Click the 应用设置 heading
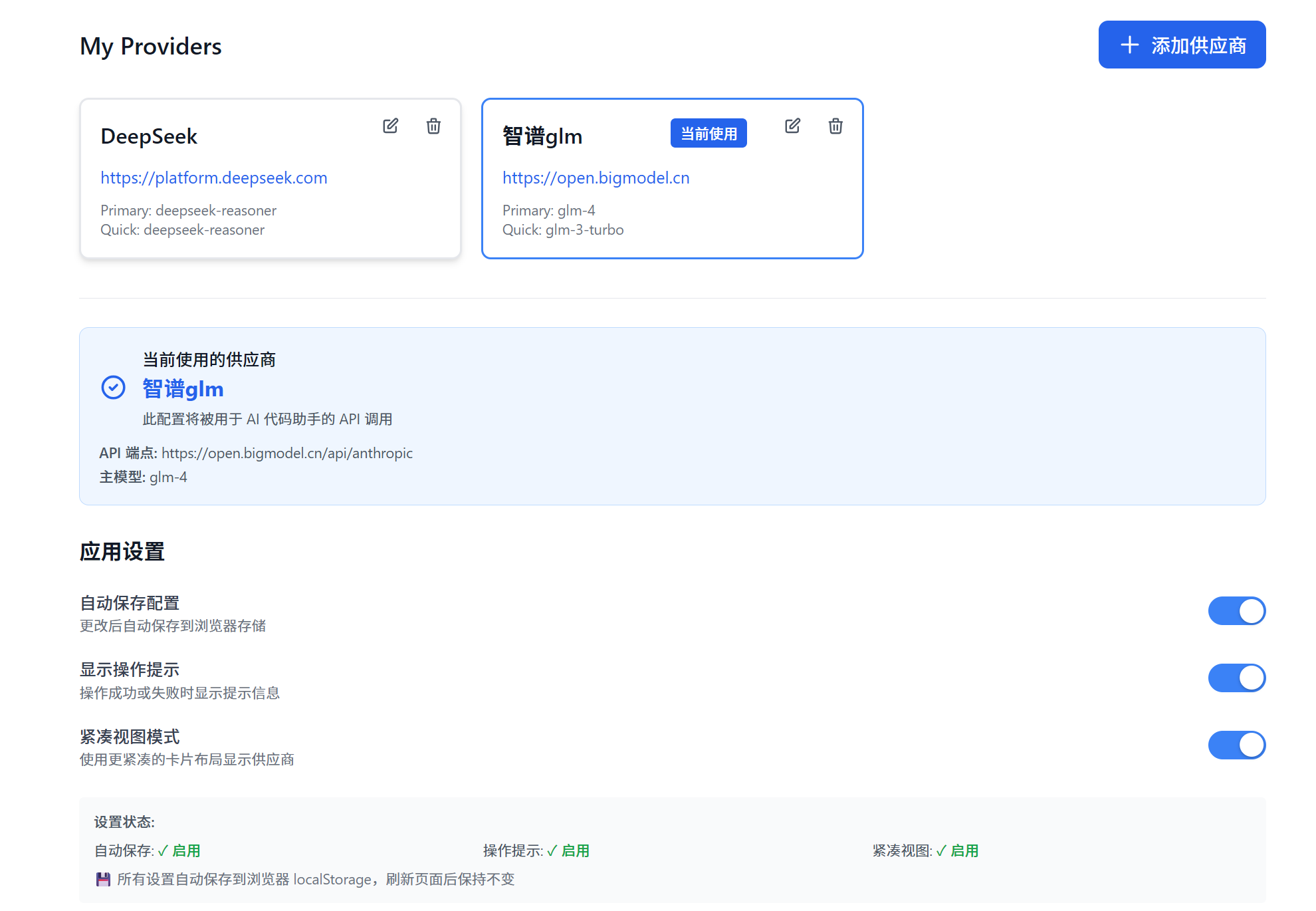The image size is (1316, 911). (x=122, y=551)
